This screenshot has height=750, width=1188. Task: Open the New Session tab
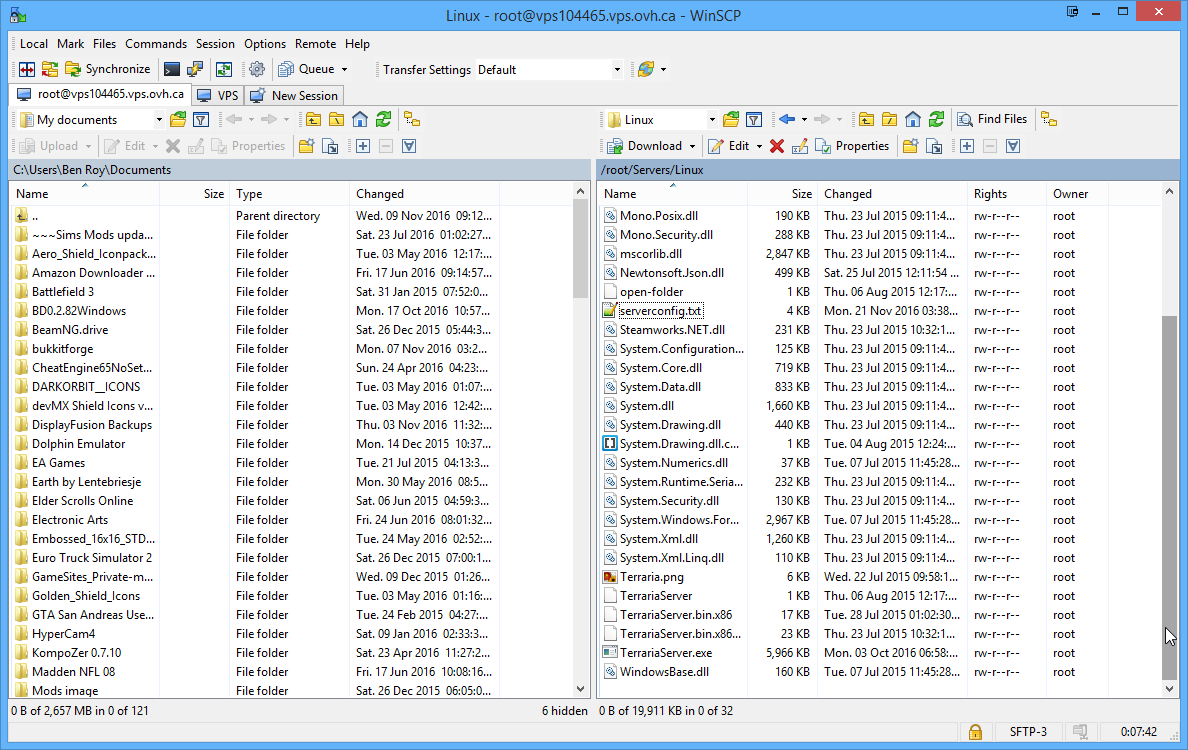tap(295, 96)
